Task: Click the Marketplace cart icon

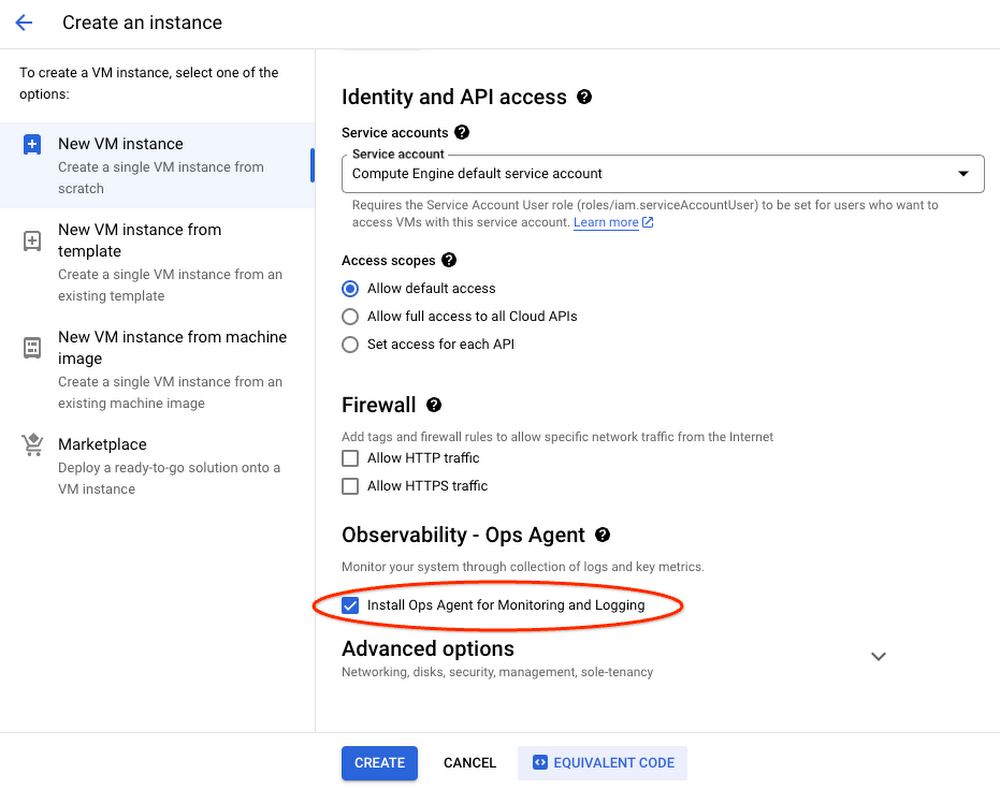Action: pos(32,446)
